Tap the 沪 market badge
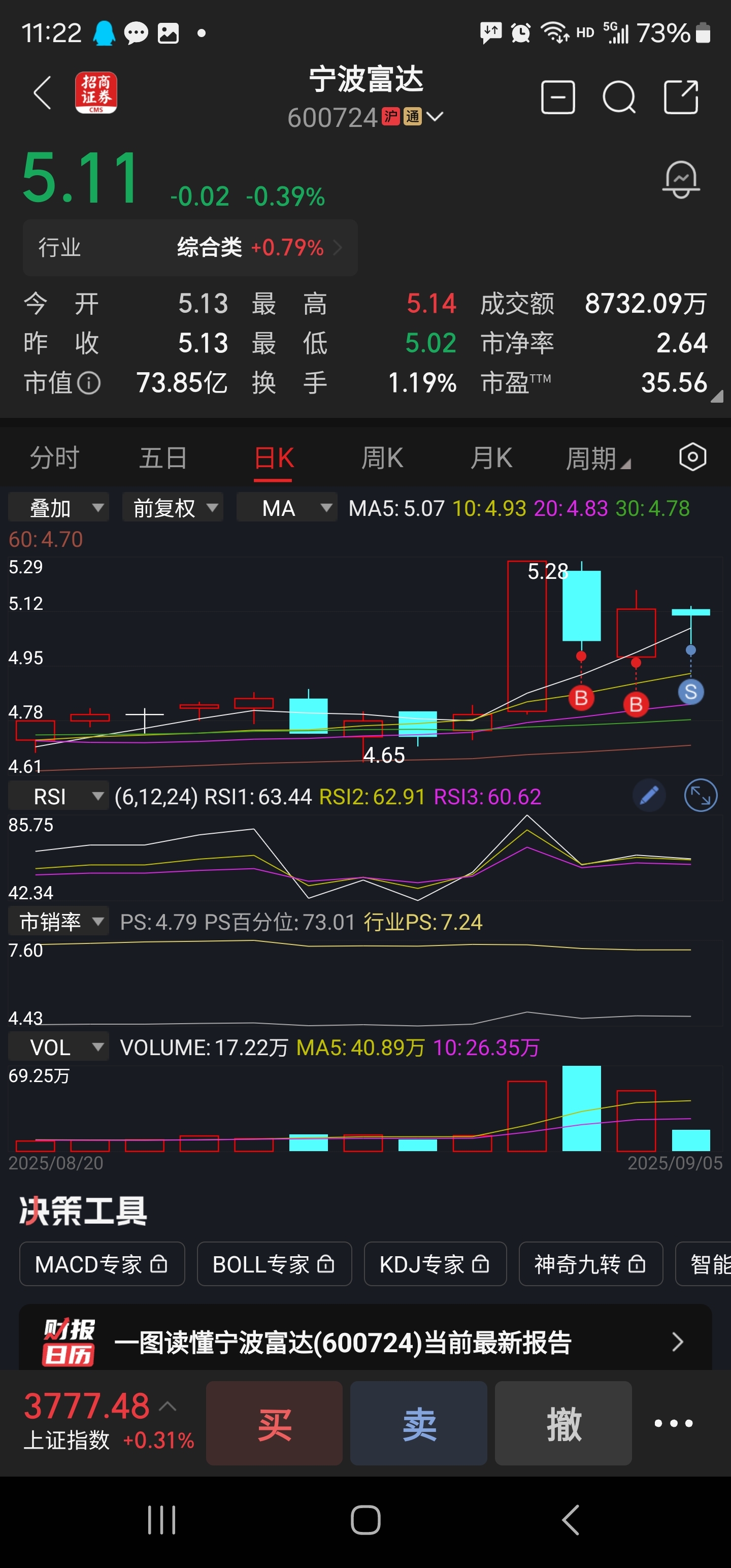 pos(391,116)
